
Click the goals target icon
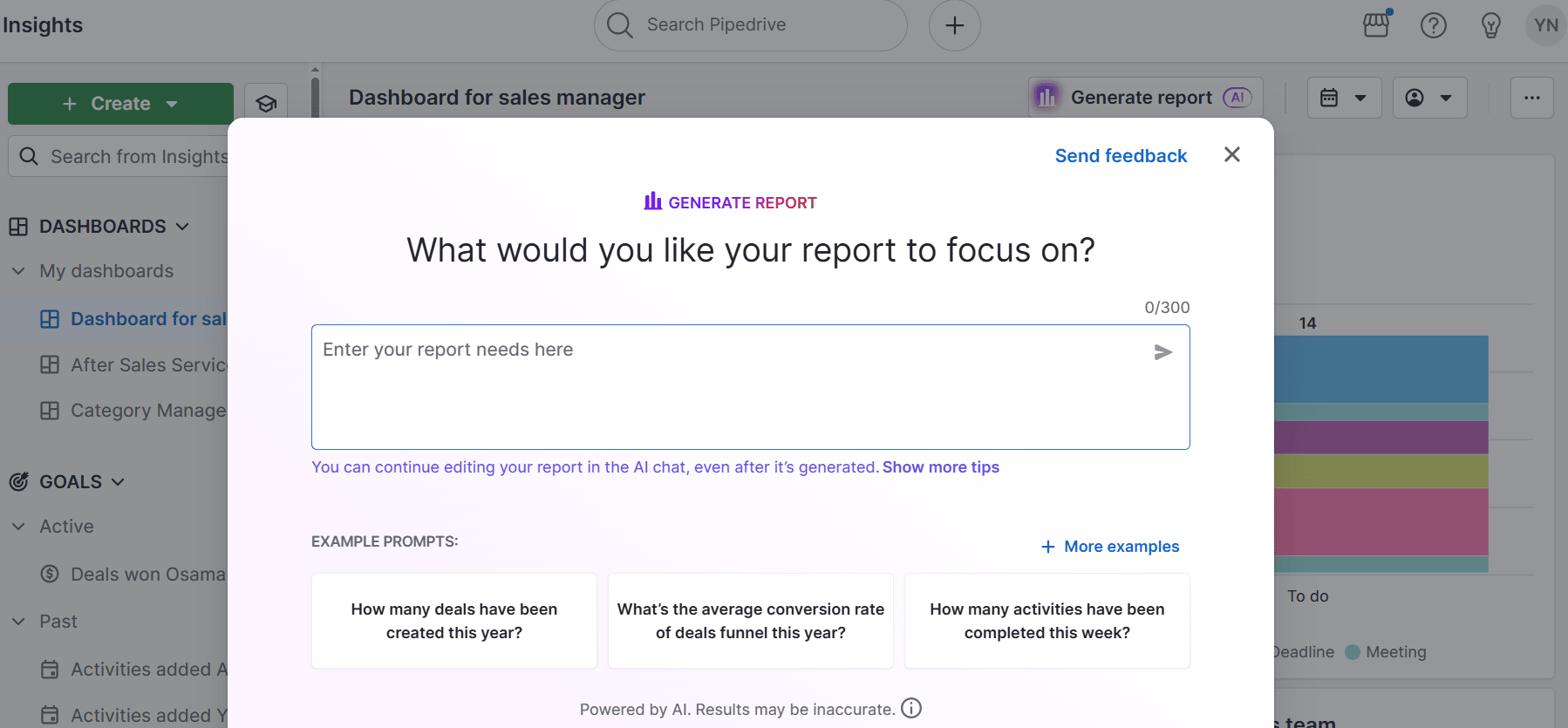[18, 482]
